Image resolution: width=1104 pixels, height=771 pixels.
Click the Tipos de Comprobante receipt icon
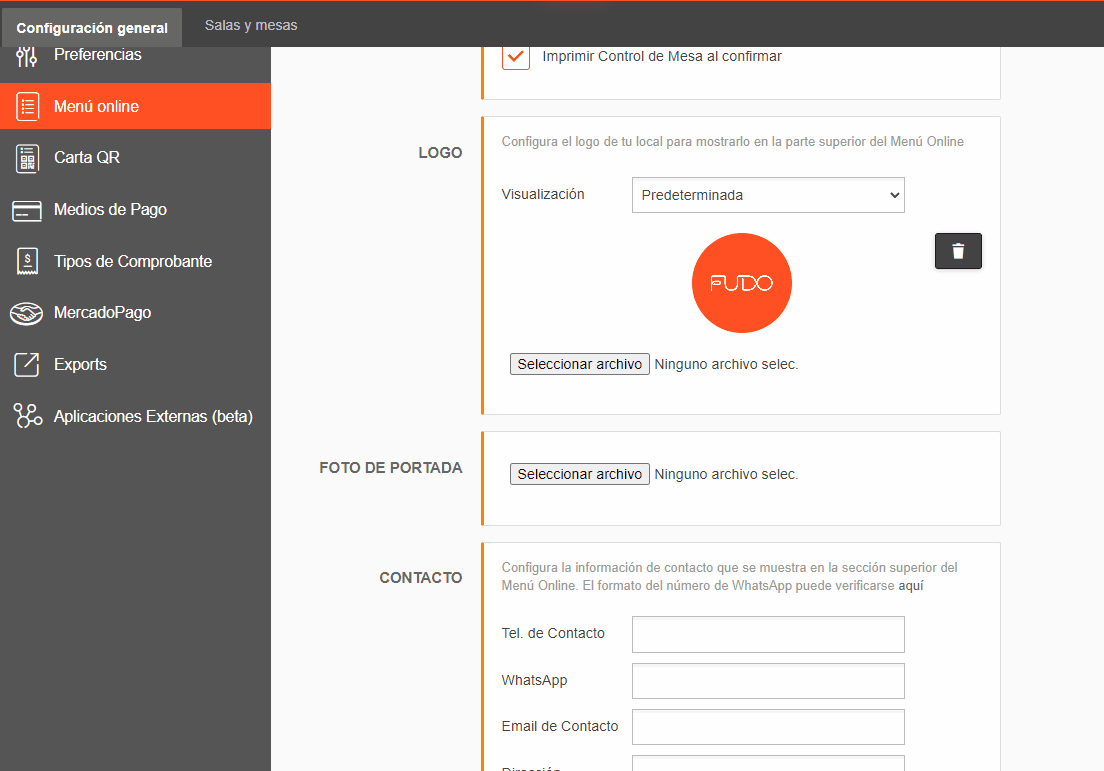tap(27, 261)
